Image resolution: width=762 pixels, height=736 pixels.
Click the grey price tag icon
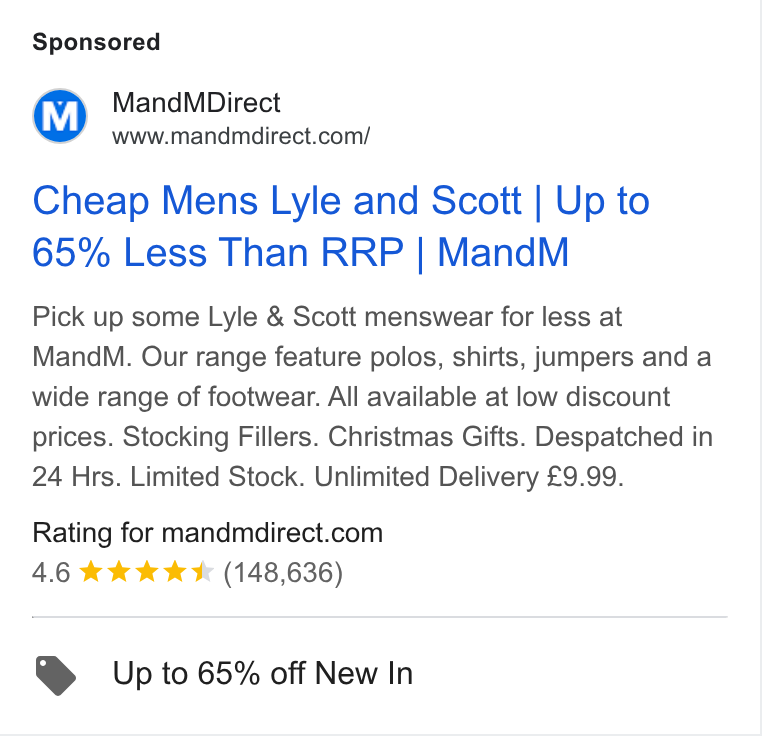(55, 675)
